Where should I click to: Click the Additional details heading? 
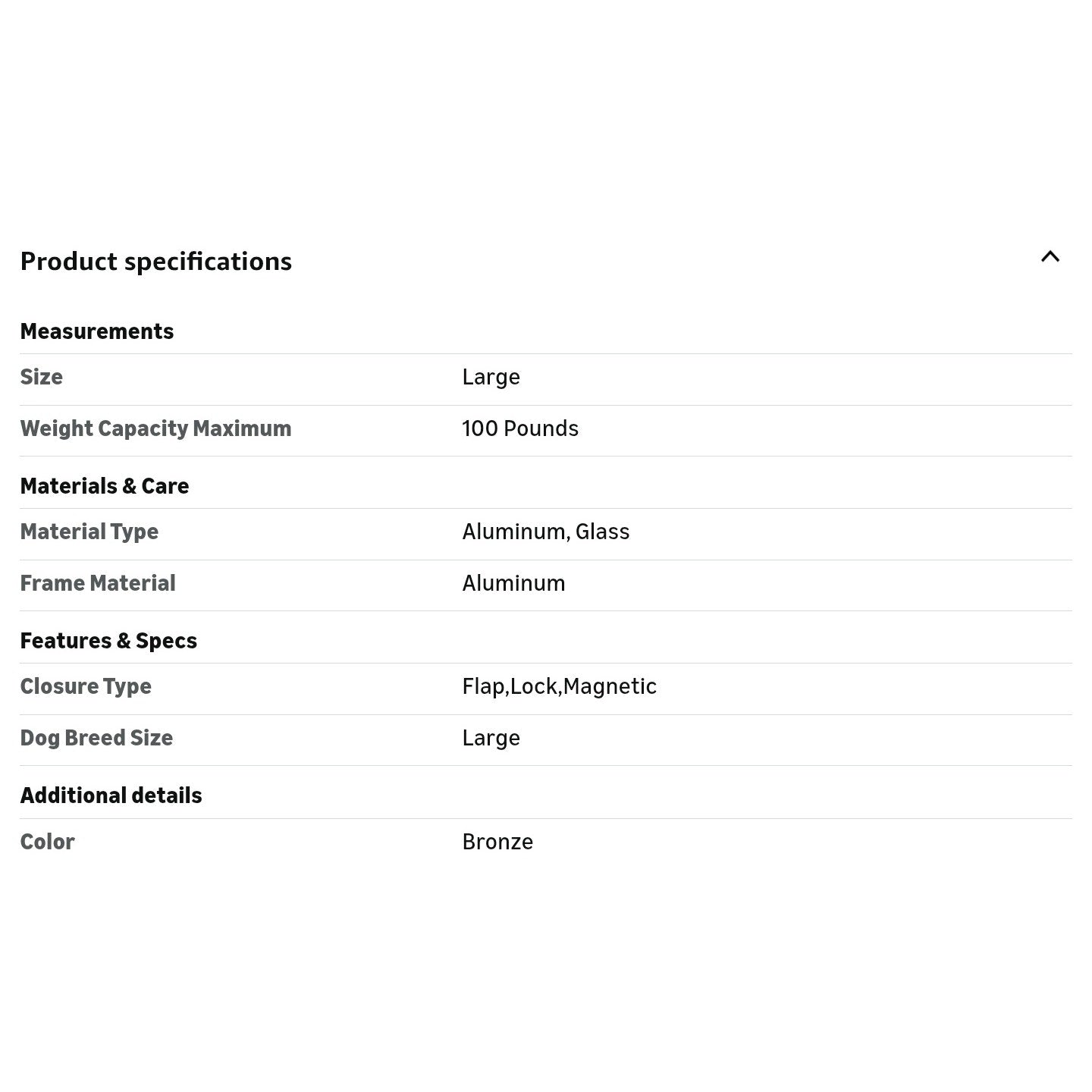(x=111, y=795)
